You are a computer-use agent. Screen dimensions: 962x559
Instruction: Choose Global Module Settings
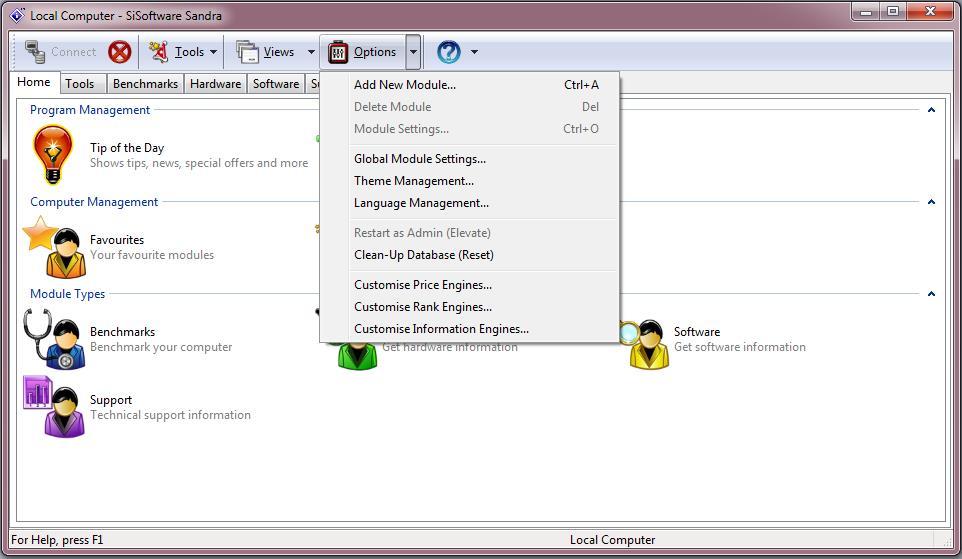(x=469, y=159)
